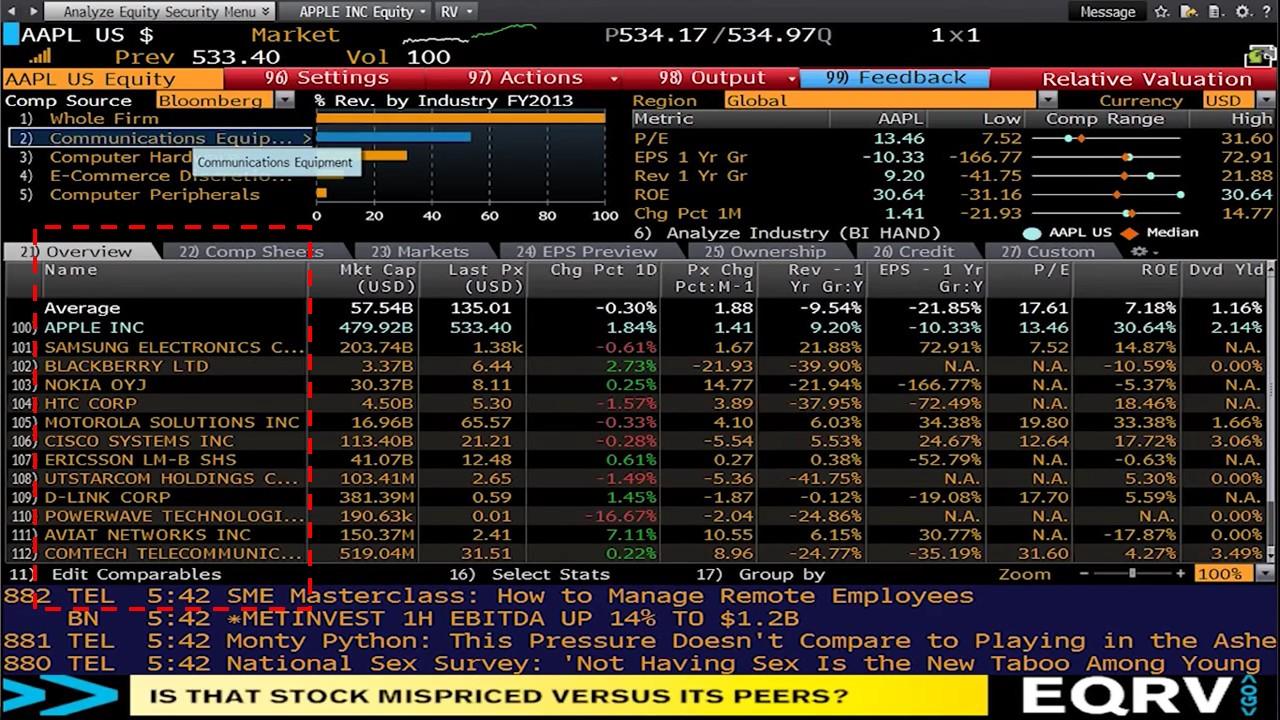Go back with the left arrow icon

click(x=12, y=12)
